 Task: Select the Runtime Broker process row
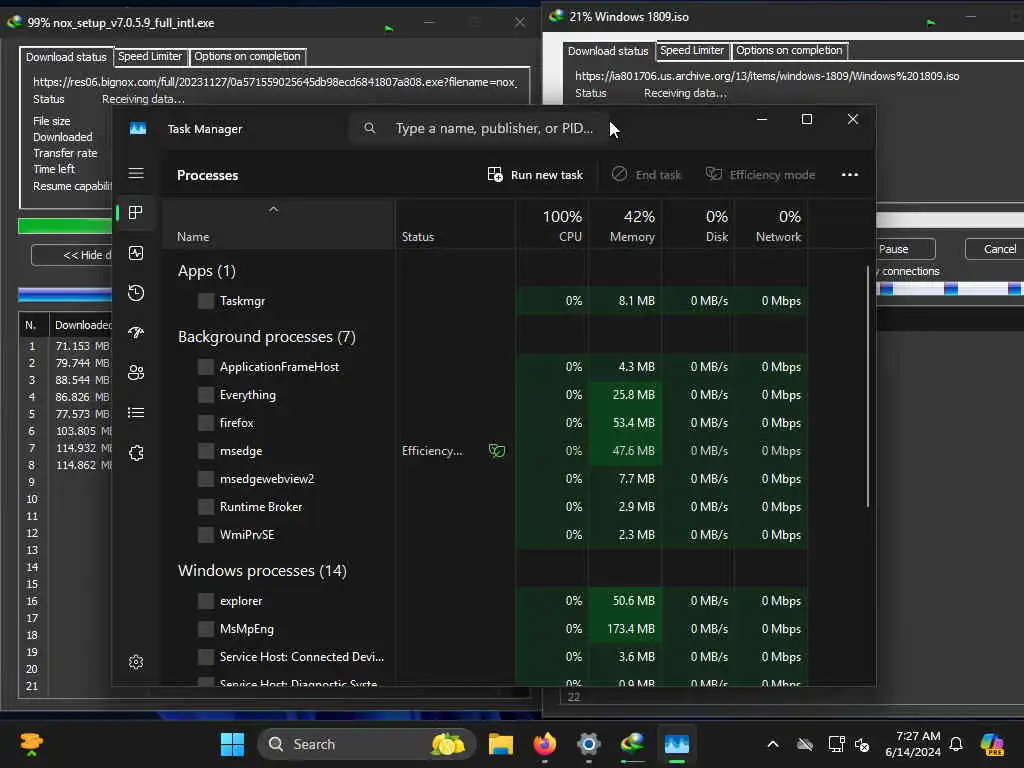pyautogui.click(x=485, y=507)
